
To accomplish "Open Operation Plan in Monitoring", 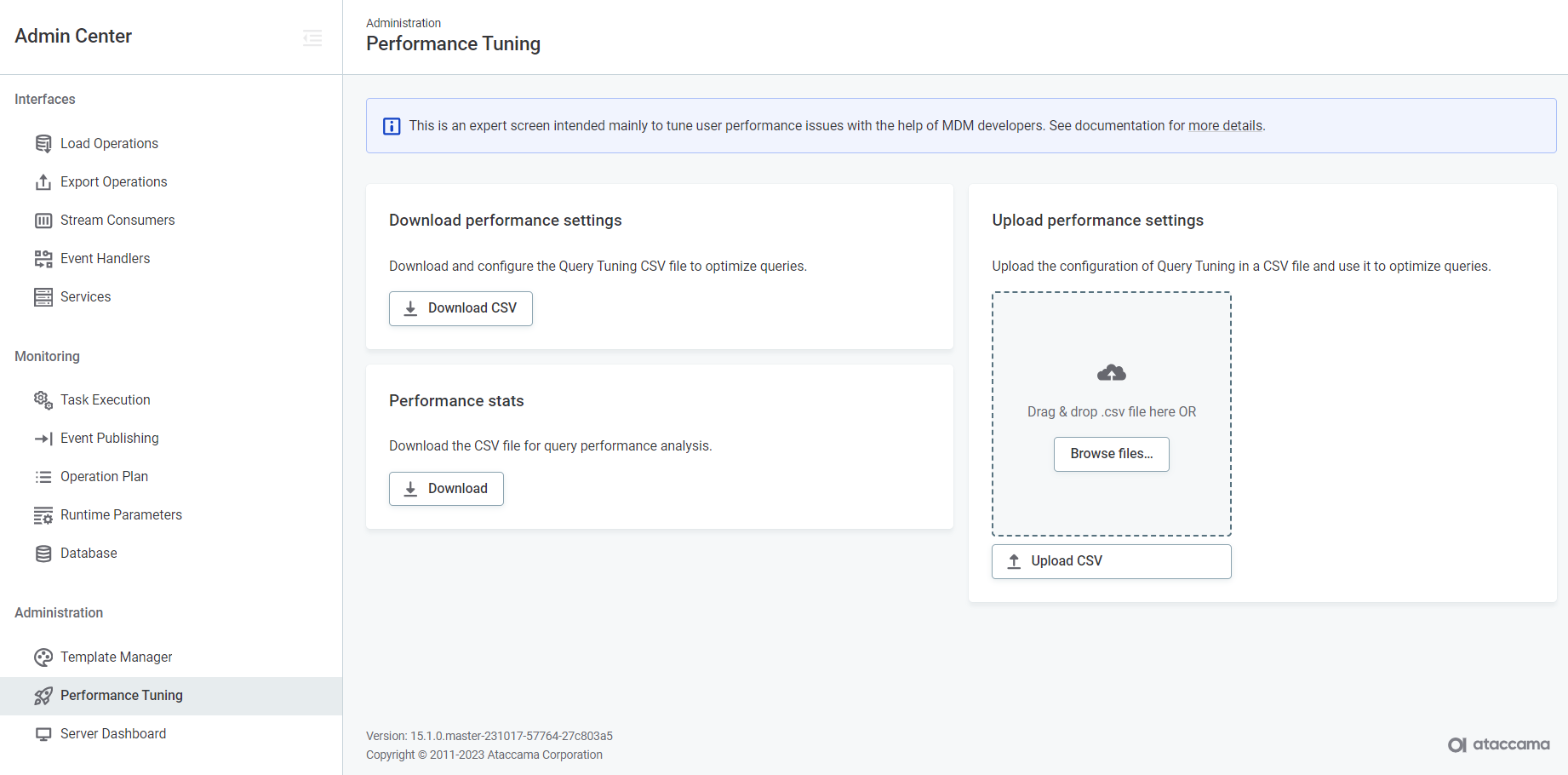I will tap(104, 477).
